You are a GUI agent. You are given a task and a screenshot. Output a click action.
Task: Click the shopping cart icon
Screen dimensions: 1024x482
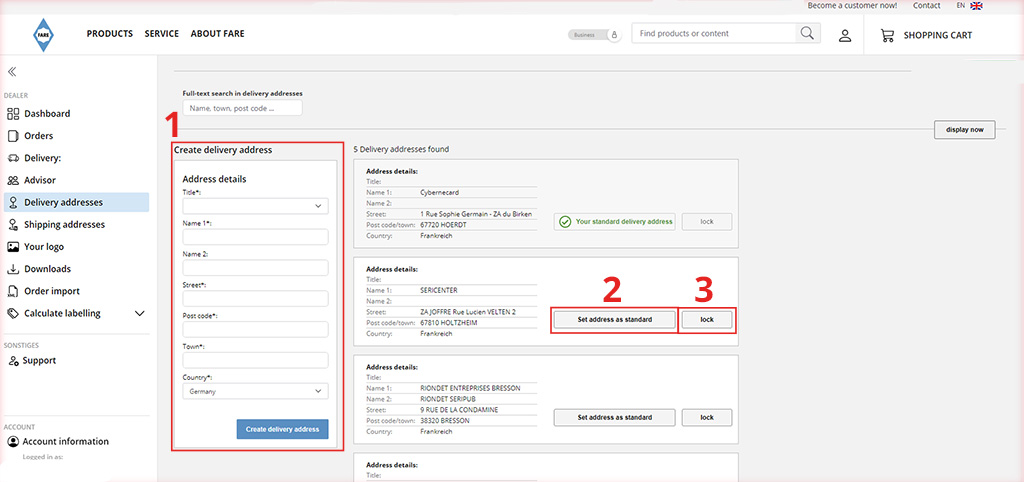coord(888,35)
